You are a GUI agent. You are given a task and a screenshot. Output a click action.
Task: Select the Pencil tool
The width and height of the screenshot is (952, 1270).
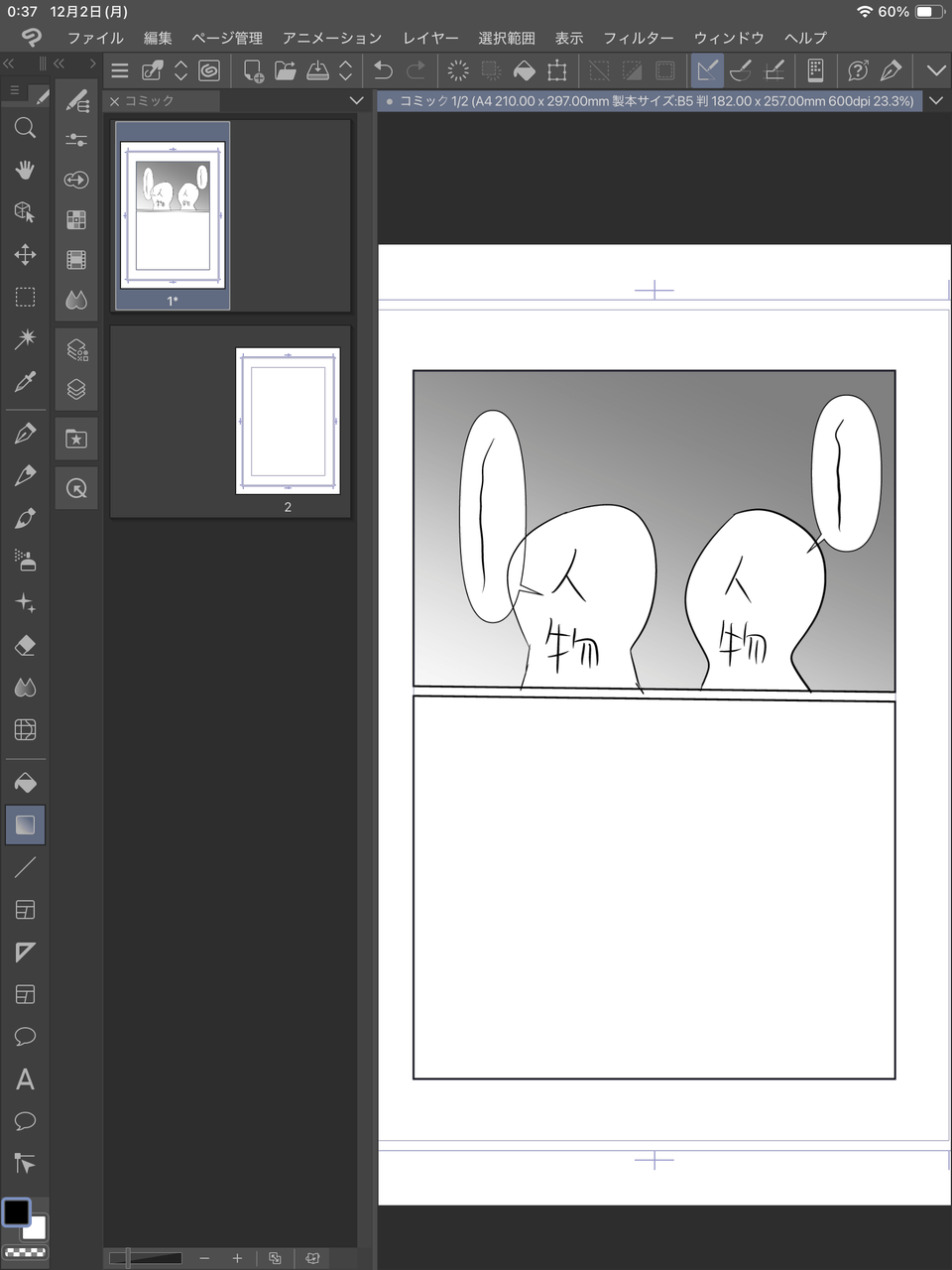click(25, 476)
